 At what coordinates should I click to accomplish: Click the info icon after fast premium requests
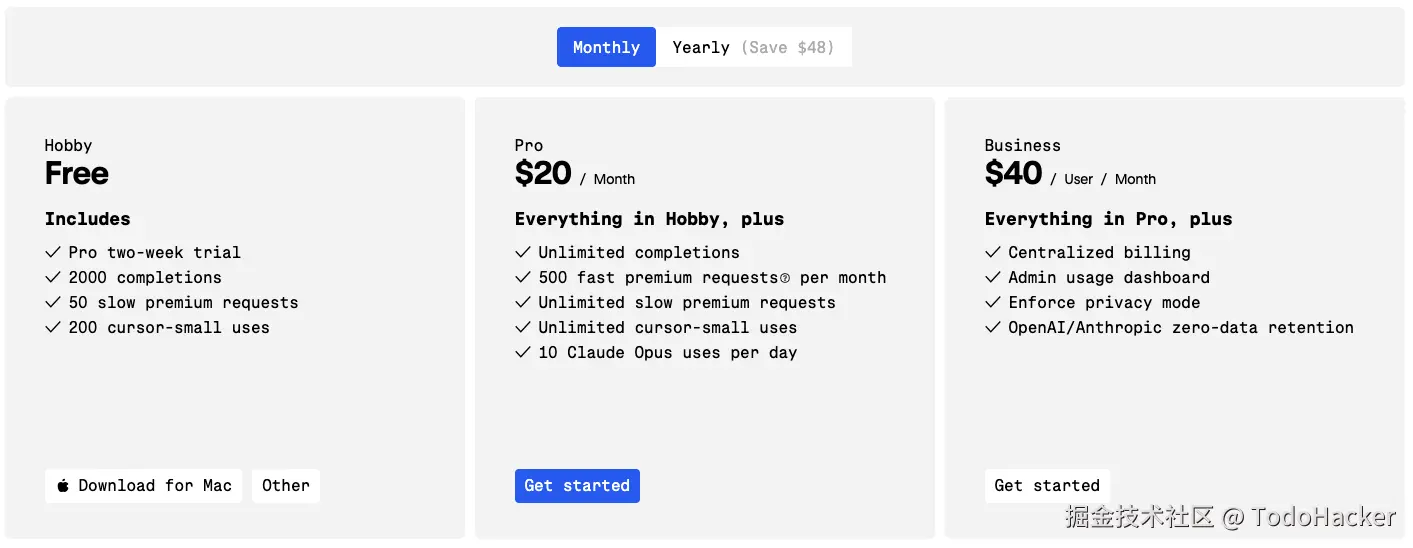click(784, 278)
